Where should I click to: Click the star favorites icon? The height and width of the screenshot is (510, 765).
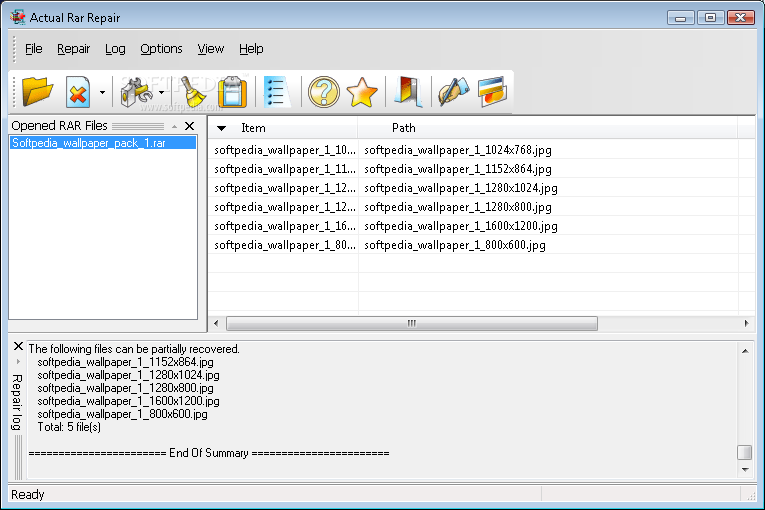tap(362, 92)
